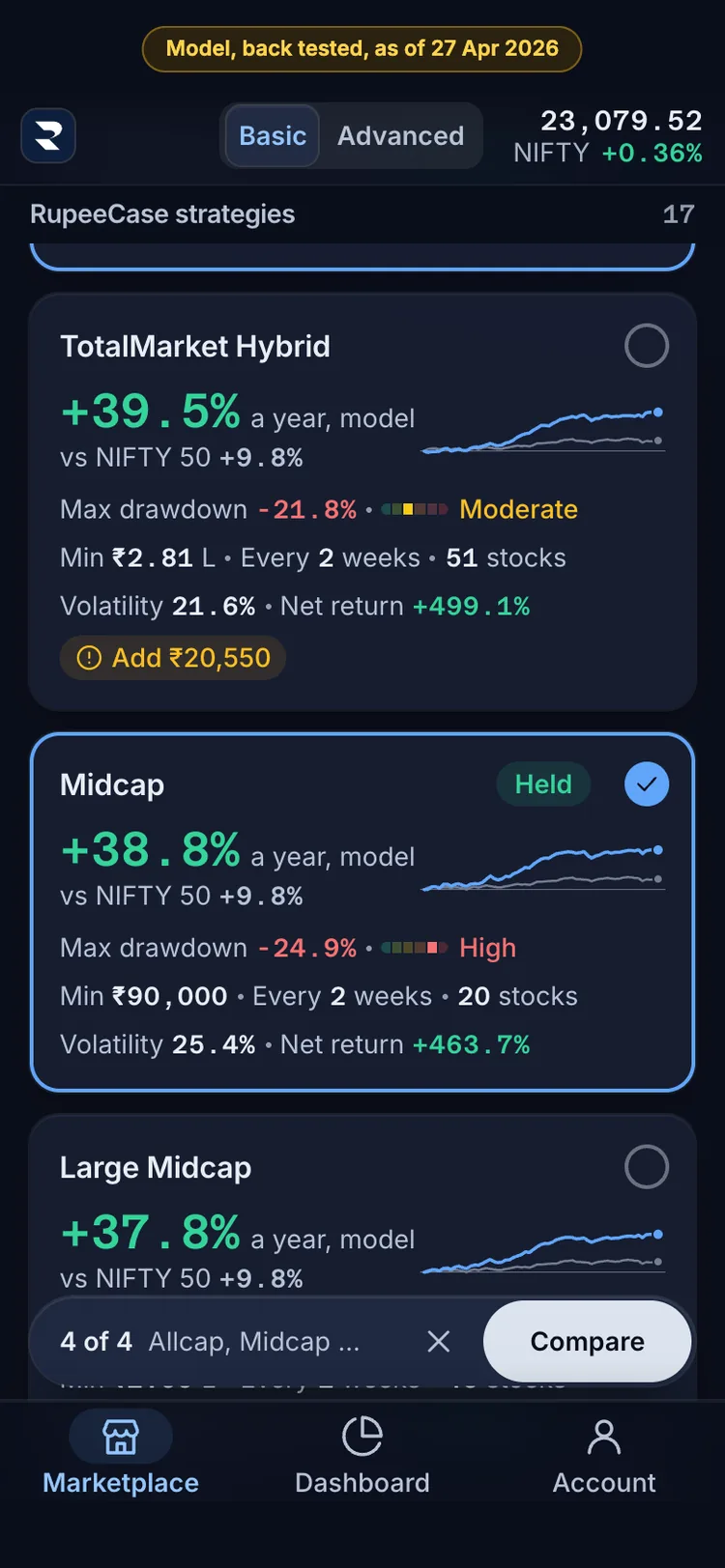Open the NIFTY index value display
This screenshot has width=725, height=1568.
click(x=608, y=136)
